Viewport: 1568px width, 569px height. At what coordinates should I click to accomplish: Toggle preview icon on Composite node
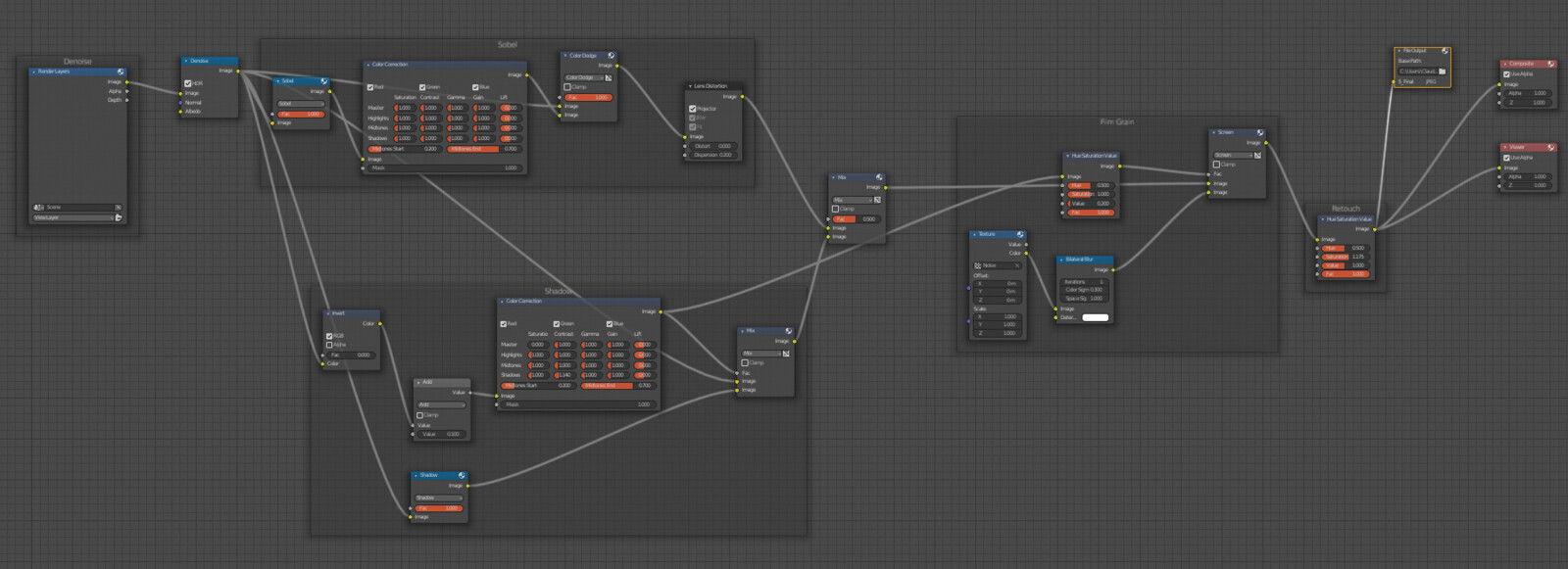1551,64
